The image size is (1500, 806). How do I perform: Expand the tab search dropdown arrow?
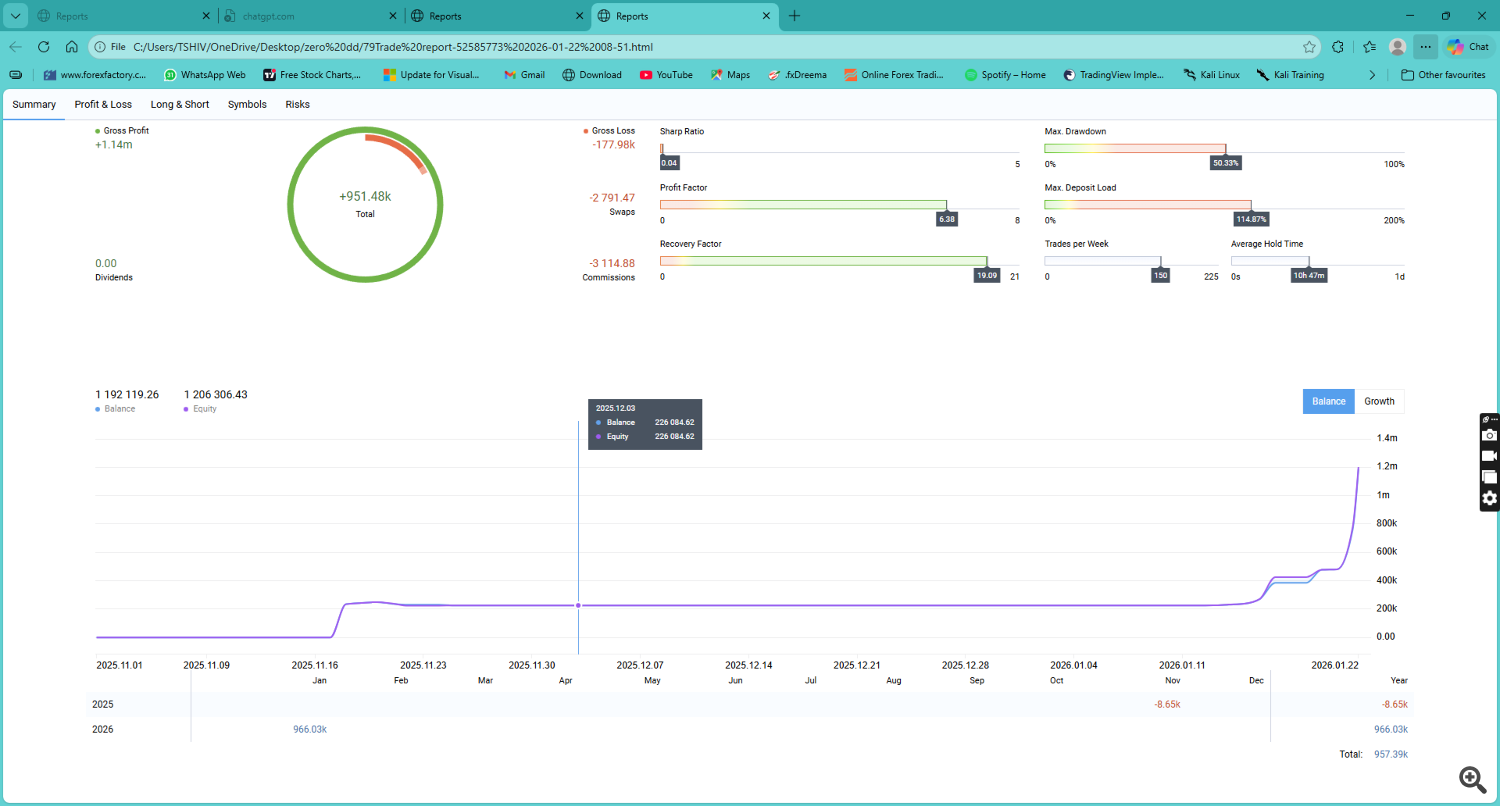(15, 16)
